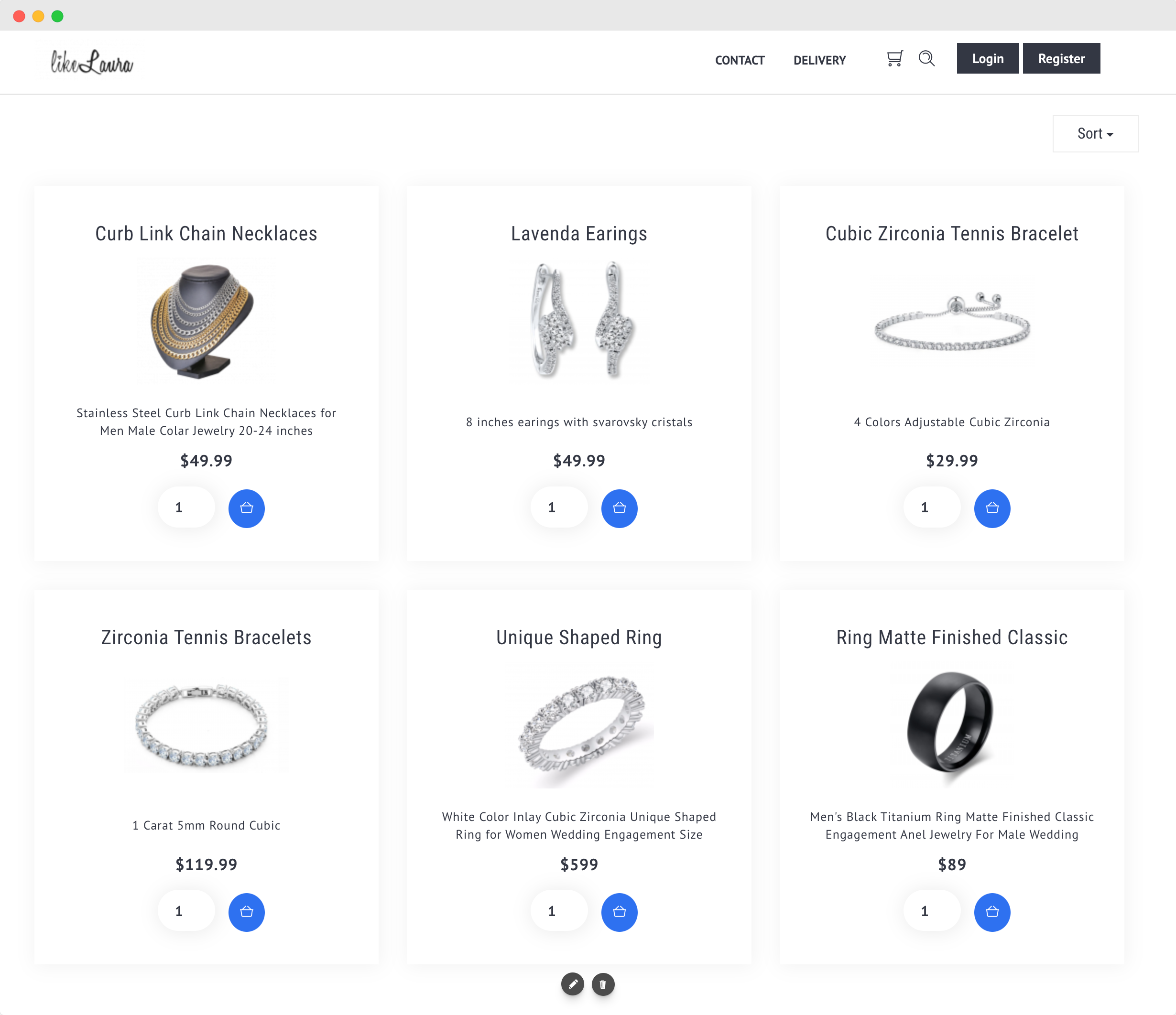Click the search magnifier icon
The image size is (1176, 1015).
926,58
